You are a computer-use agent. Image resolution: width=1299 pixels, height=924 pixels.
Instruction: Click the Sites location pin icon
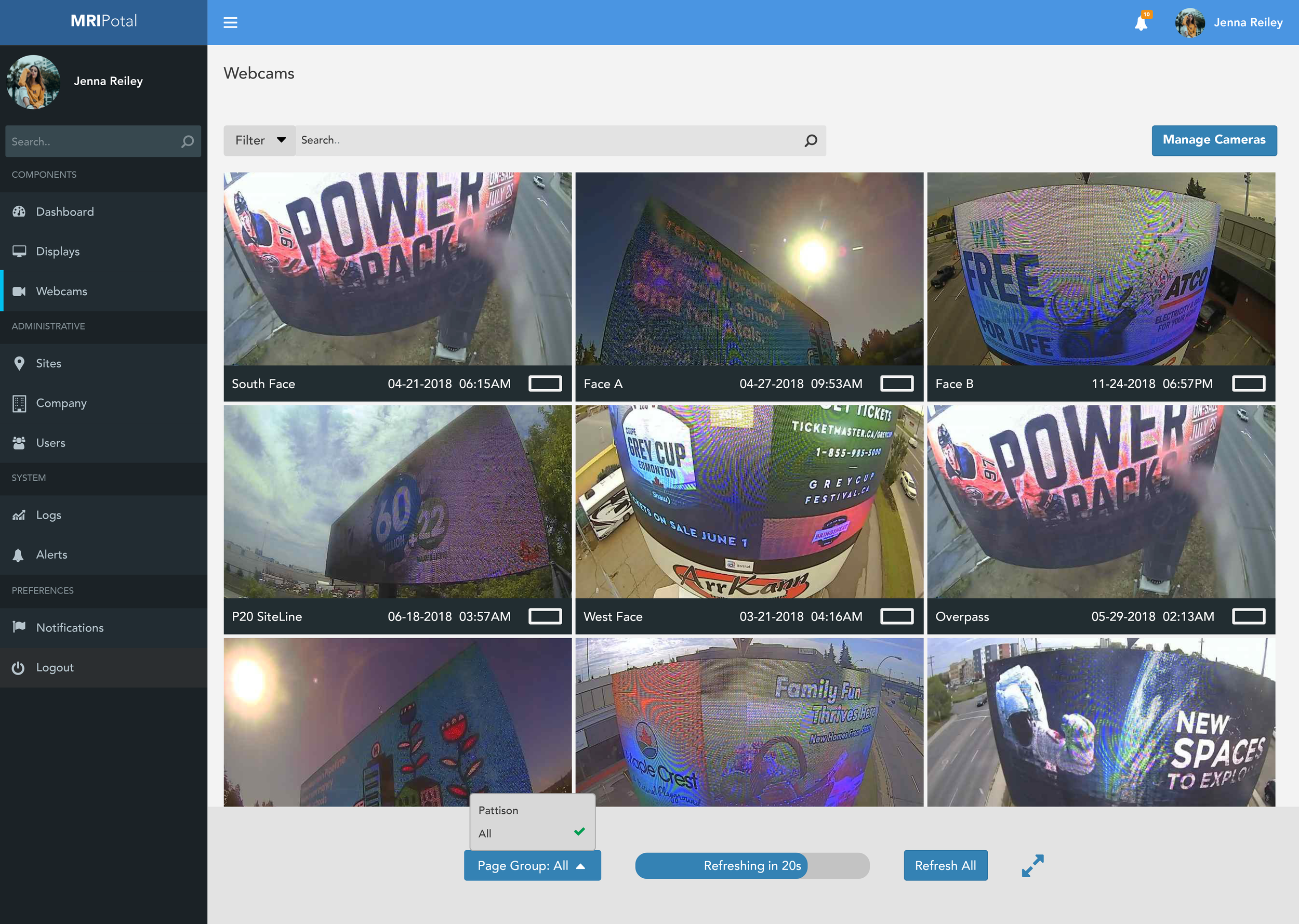pyautogui.click(x=19, y=364)
